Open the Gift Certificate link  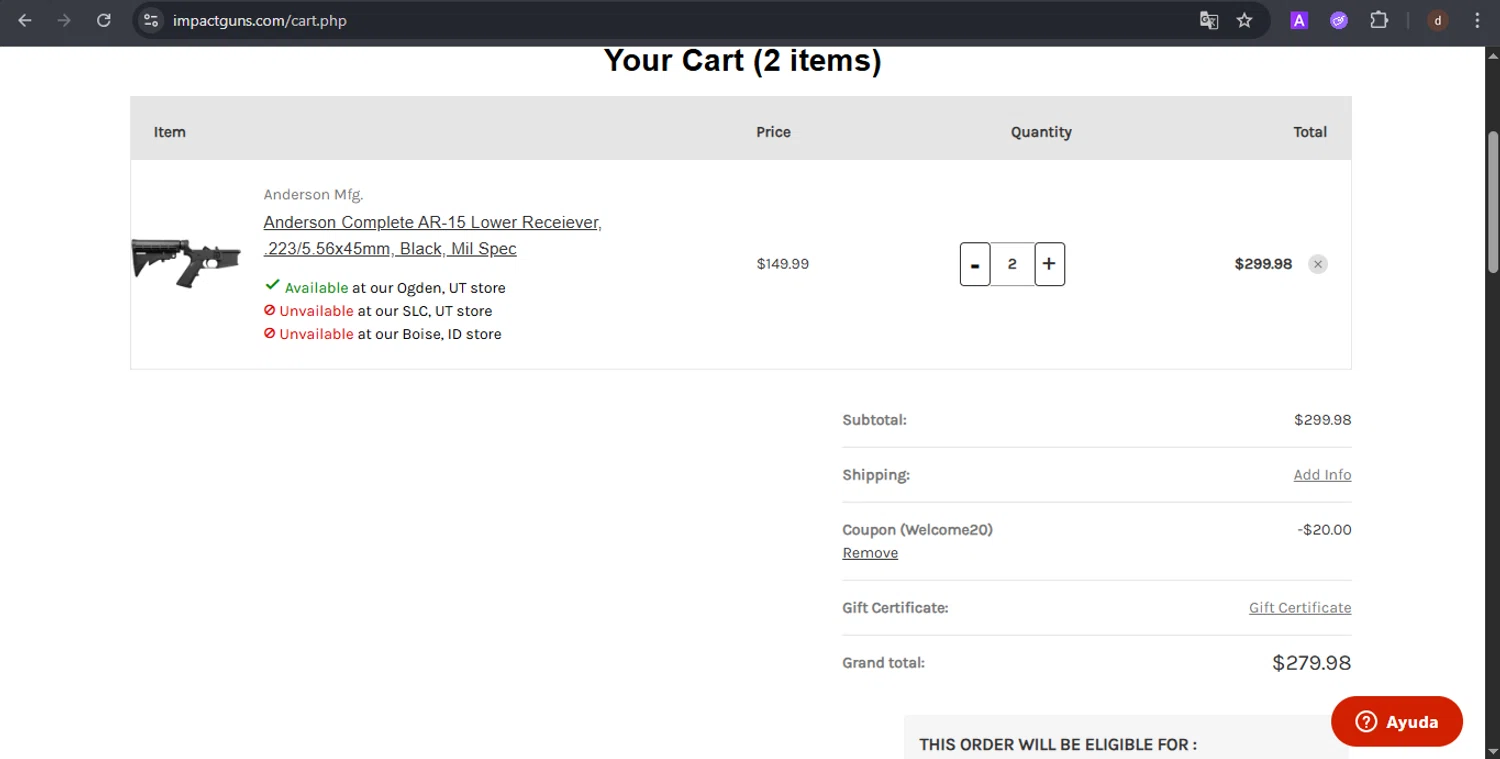point(1300,608)
